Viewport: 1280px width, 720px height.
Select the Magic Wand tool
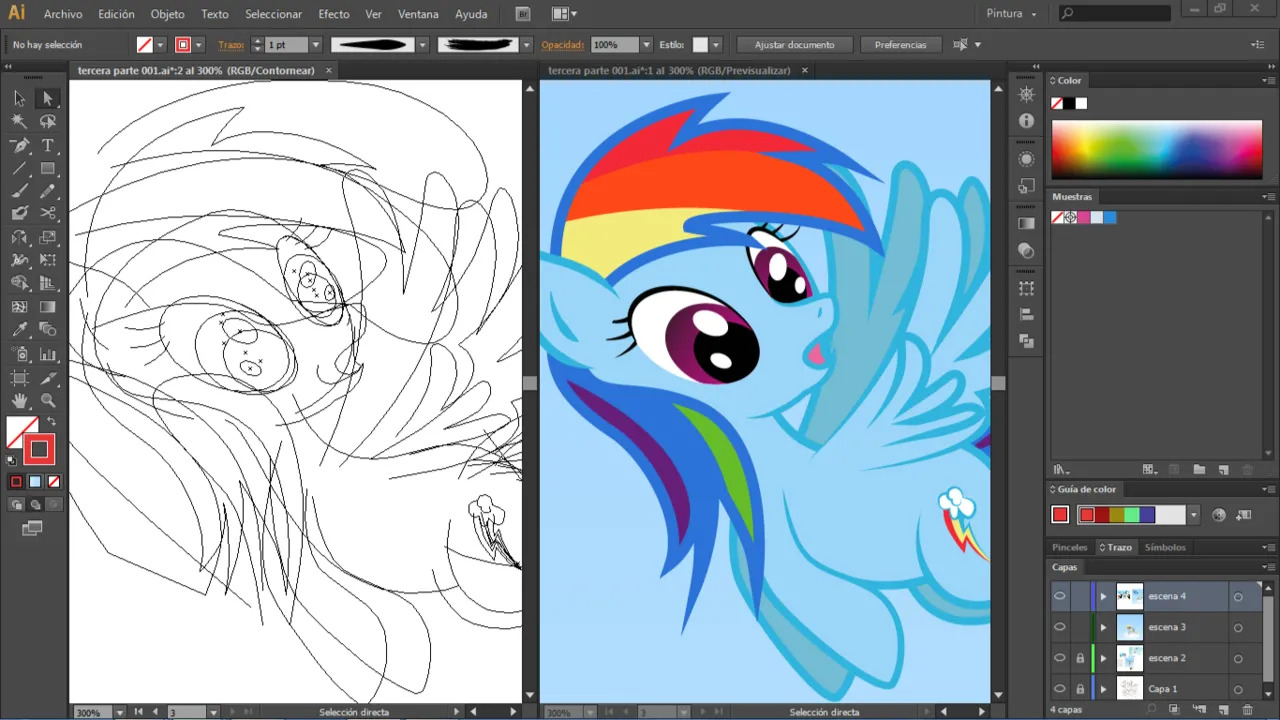tap(19, 121)
